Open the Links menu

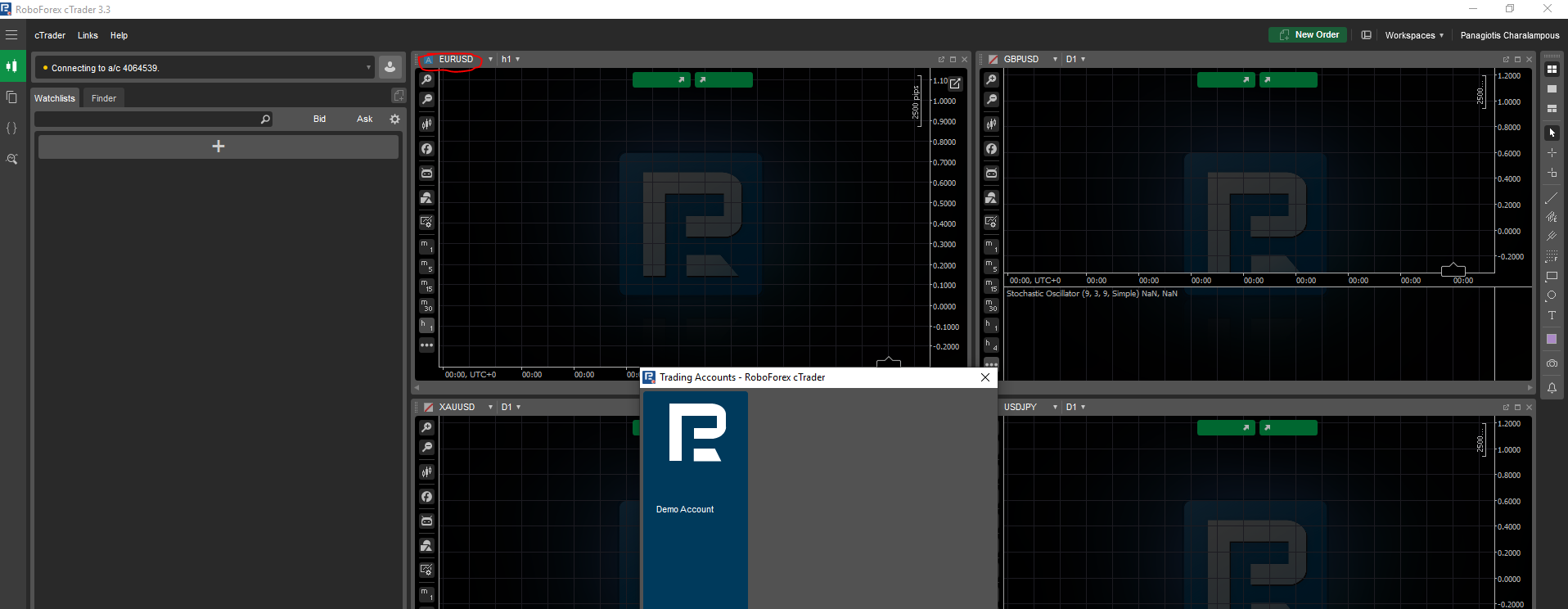(88, 35)
